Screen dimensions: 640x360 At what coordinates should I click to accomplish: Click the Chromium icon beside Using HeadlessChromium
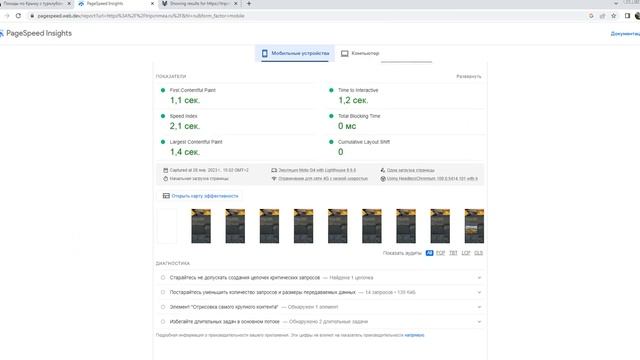tap(382, 179)
